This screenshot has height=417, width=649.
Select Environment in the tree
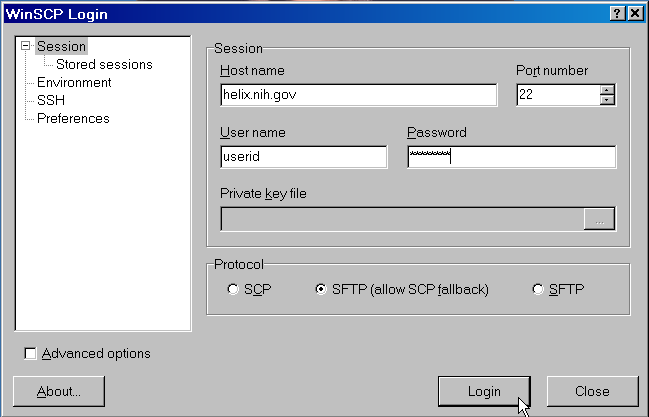point(74,82)
